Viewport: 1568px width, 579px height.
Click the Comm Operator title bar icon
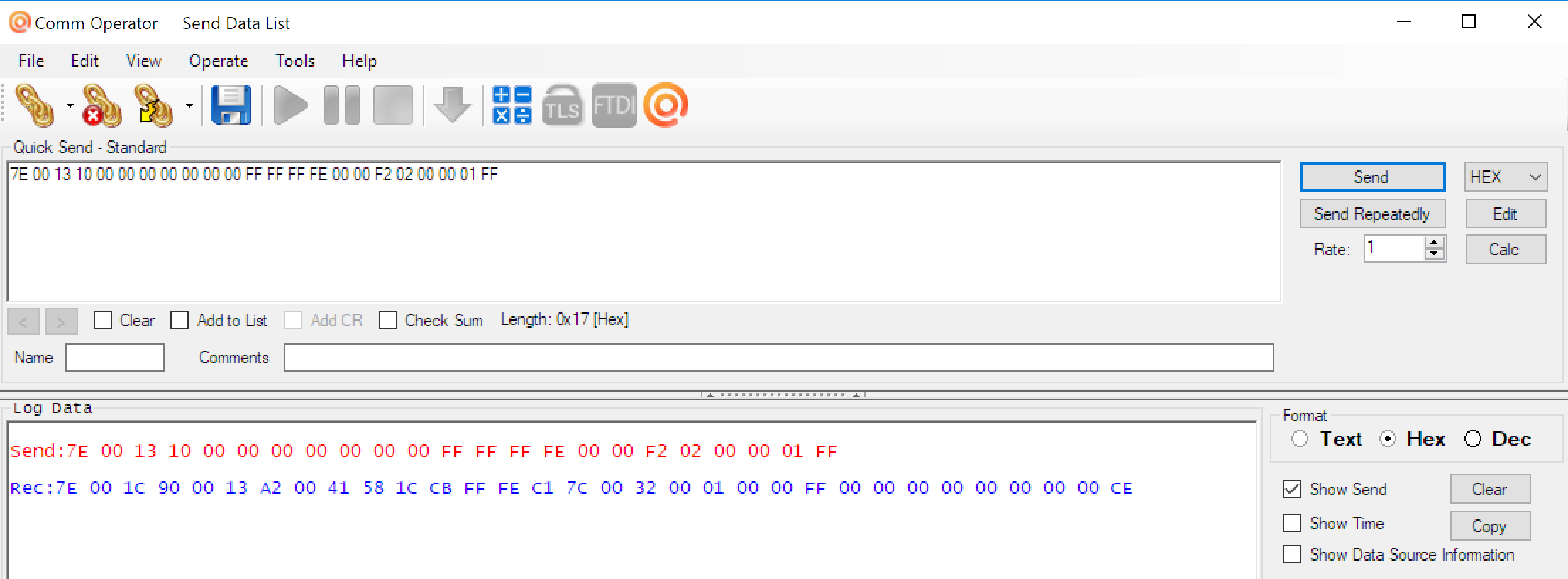point(19,22)
